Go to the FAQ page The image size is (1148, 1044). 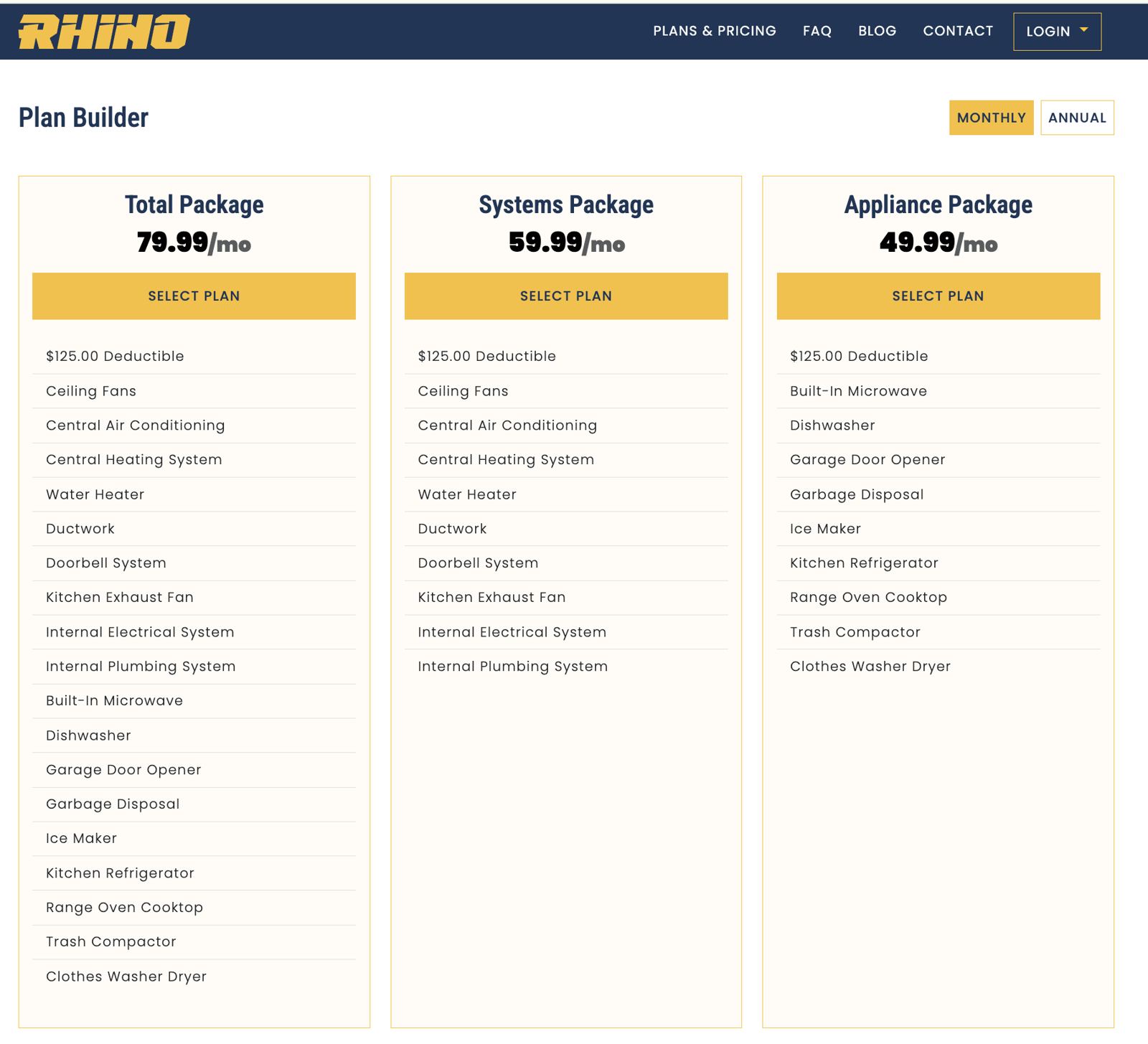[817, 31]
